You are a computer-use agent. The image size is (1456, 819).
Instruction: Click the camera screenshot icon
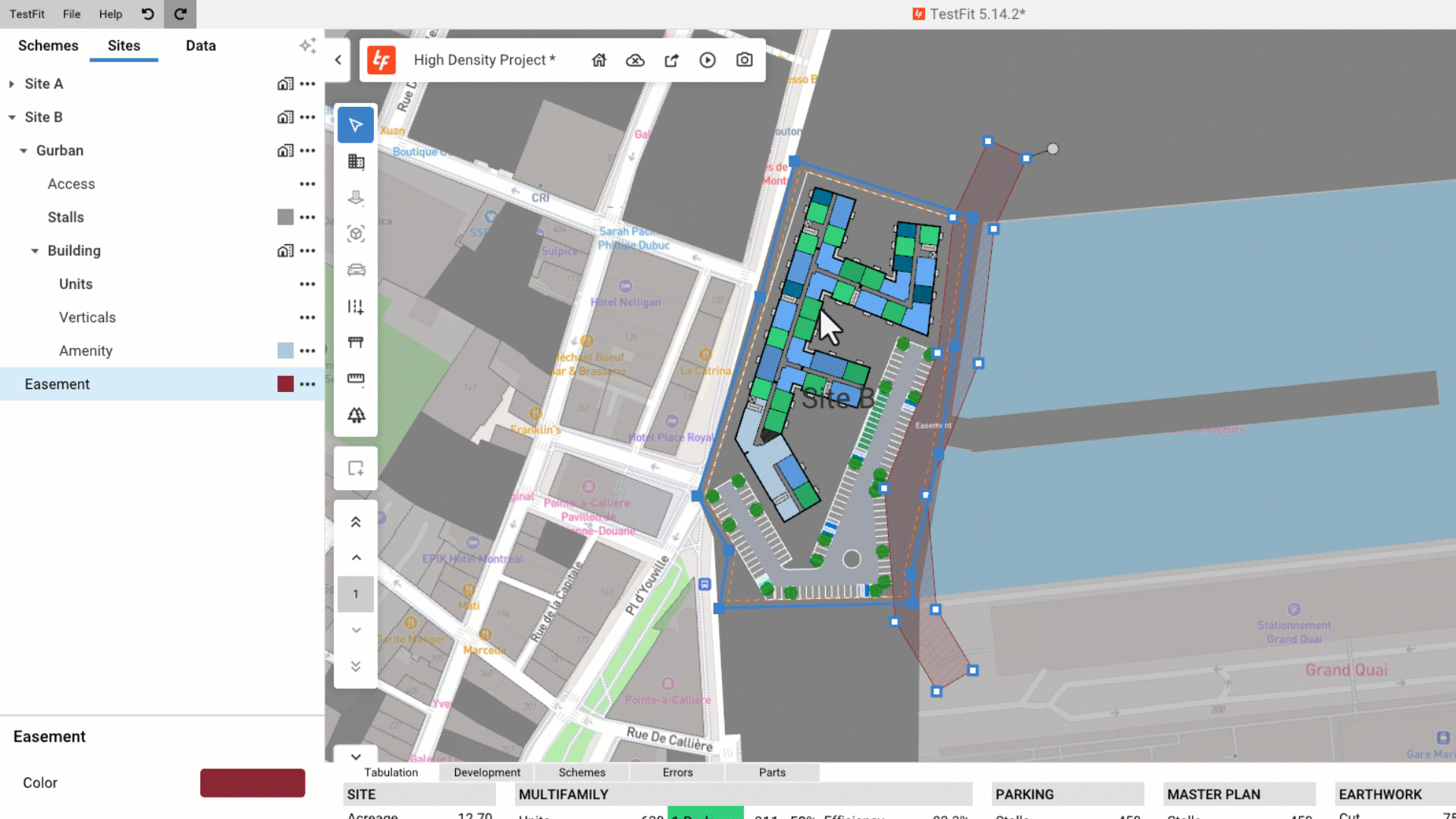click(x=744, y=60)
